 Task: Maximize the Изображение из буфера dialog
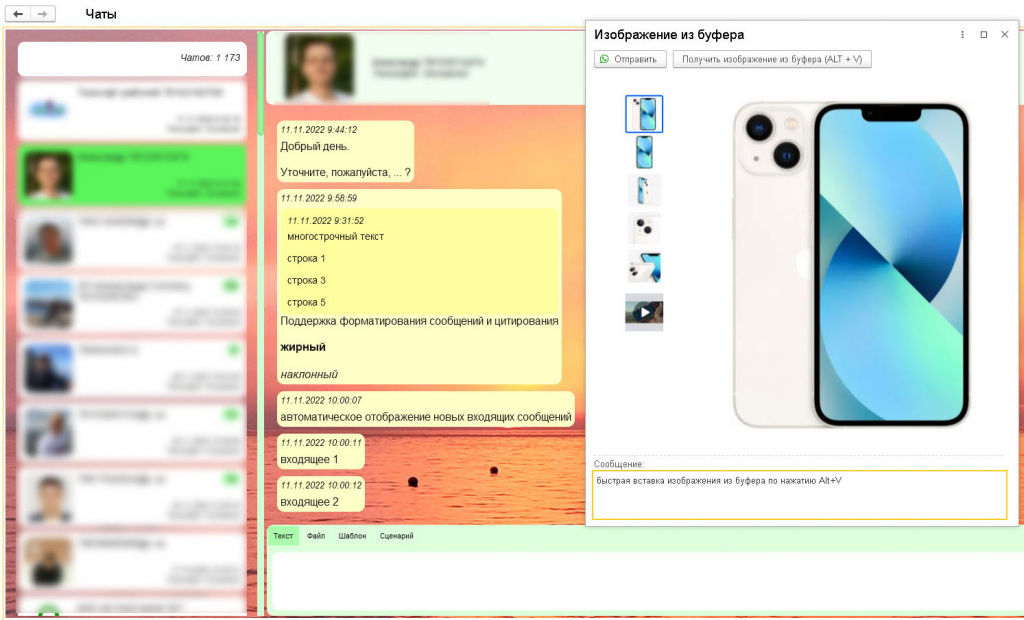pos(984,35)
